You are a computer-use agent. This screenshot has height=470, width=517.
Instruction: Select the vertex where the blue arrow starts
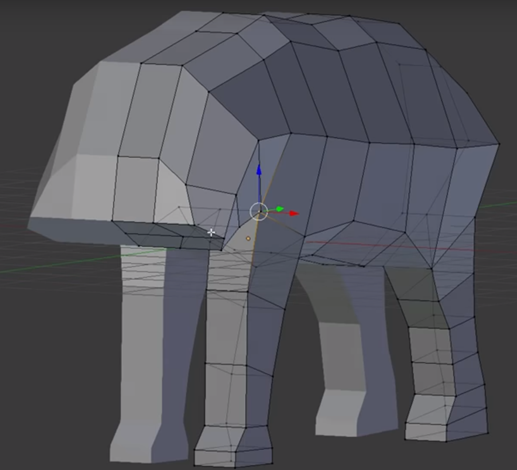click(x=259, y=212)
